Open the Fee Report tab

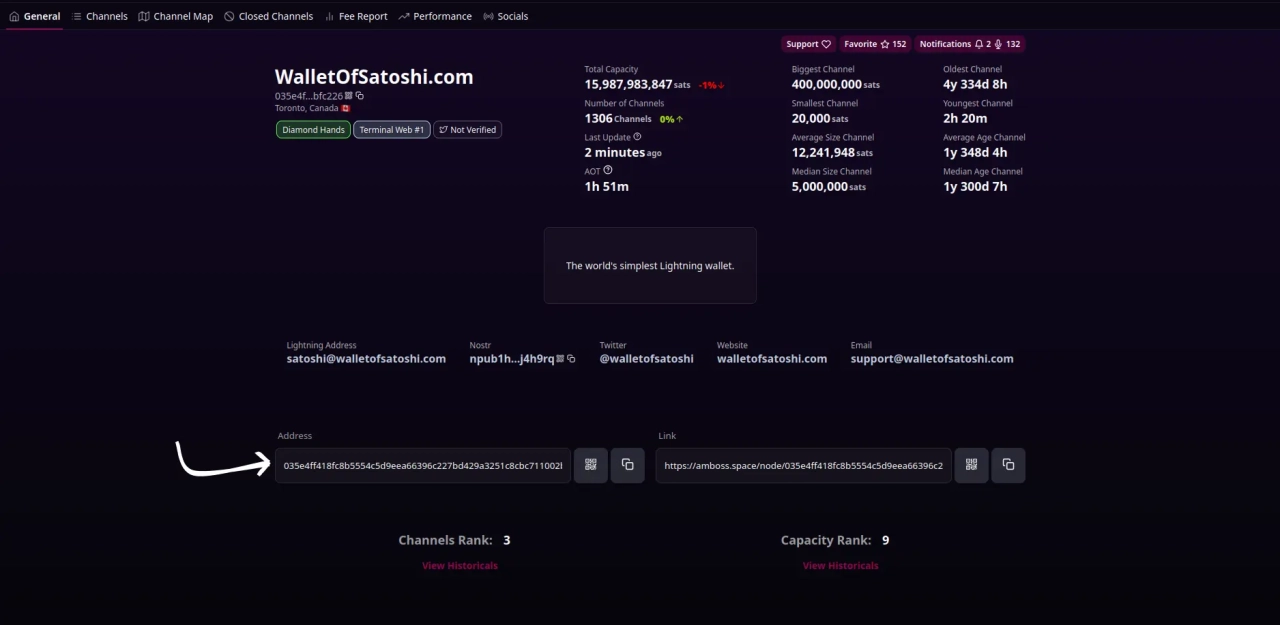355,16
